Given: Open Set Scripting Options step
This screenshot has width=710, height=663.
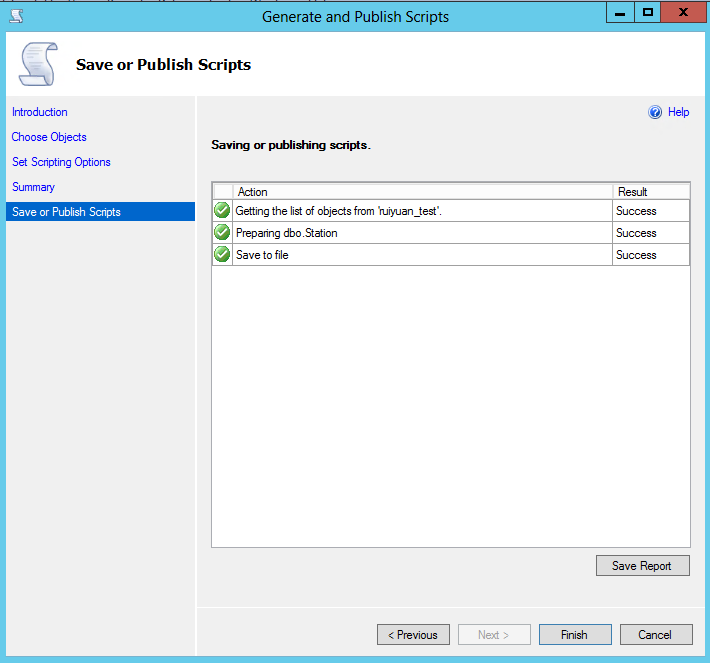Looking at the screenshot, I should pos(61,162).
